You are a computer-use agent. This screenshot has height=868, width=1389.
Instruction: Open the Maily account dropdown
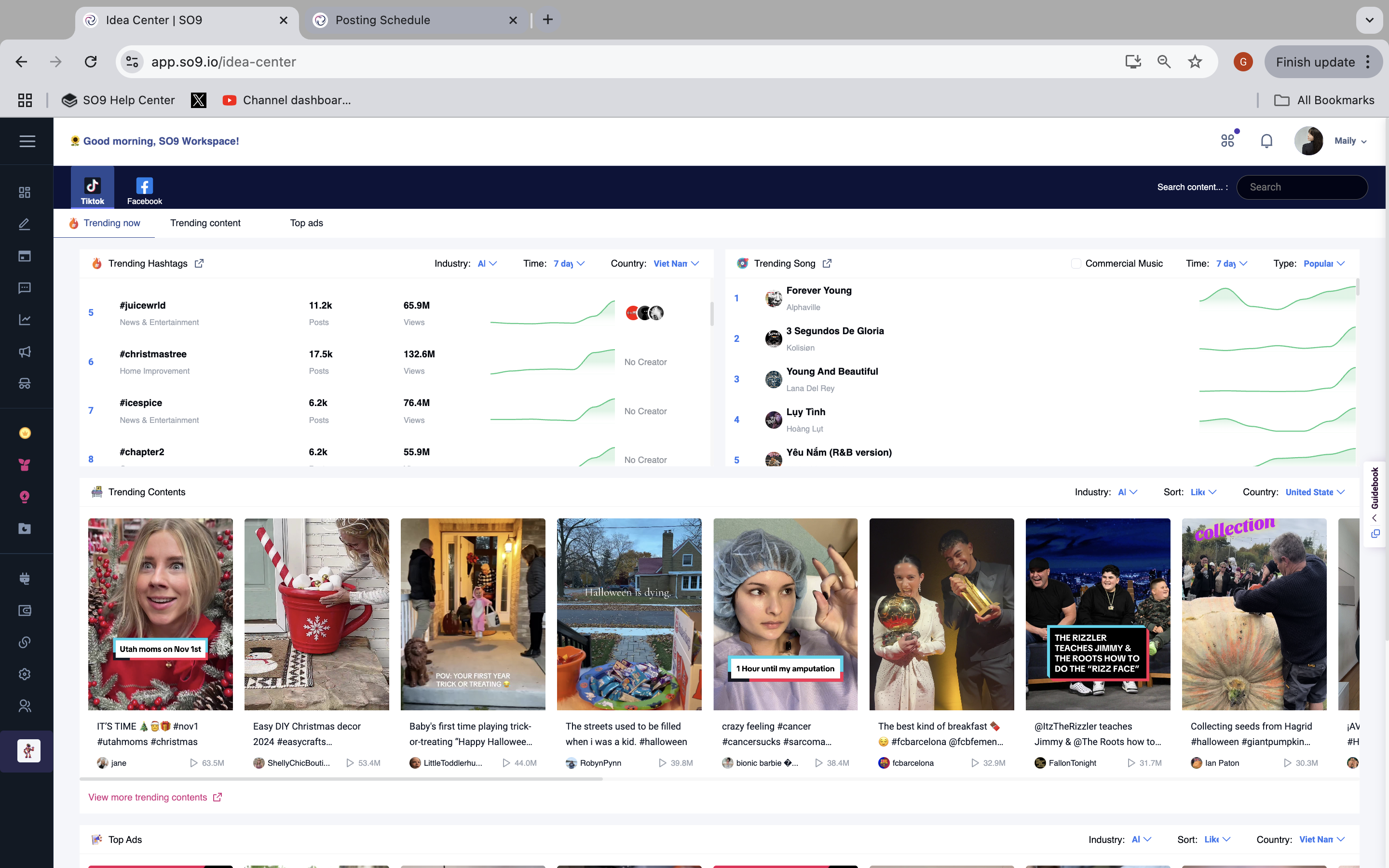tap(1350, 141)
